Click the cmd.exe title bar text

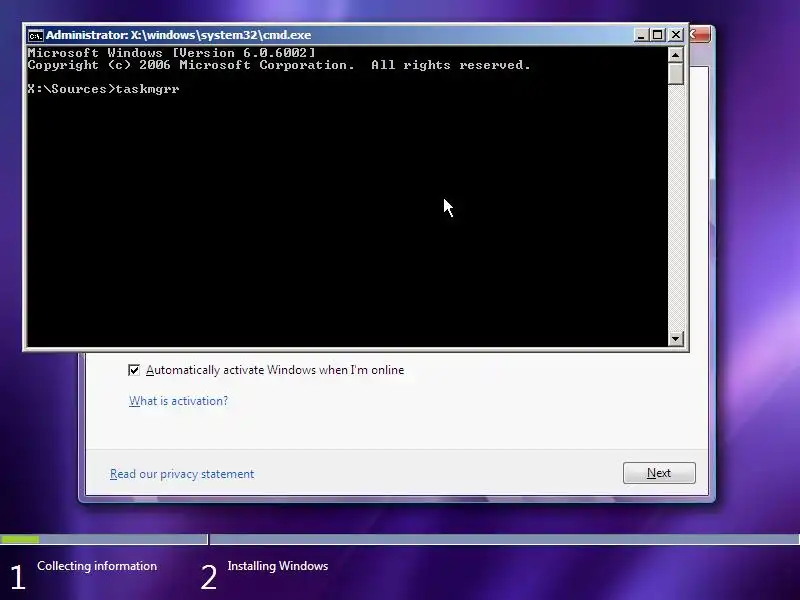179,35
